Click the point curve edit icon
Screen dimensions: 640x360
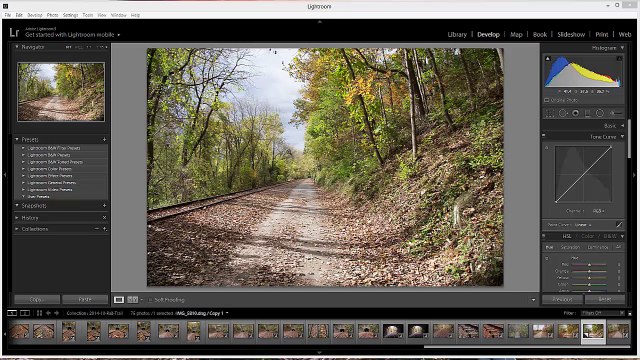click(x=619, y=224)
